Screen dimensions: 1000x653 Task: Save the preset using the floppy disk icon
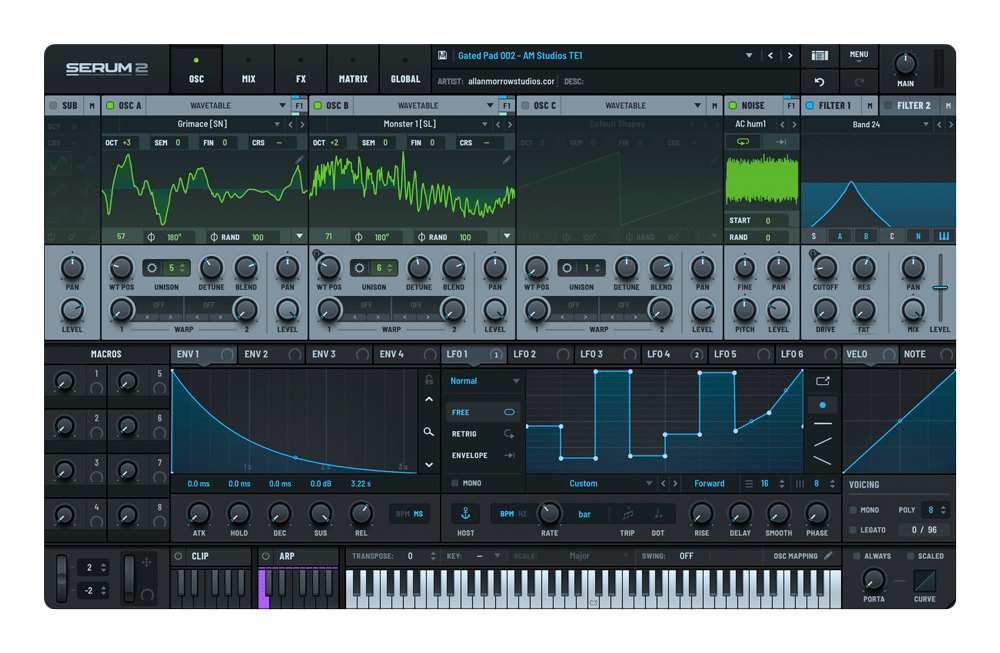click(442, 55)
